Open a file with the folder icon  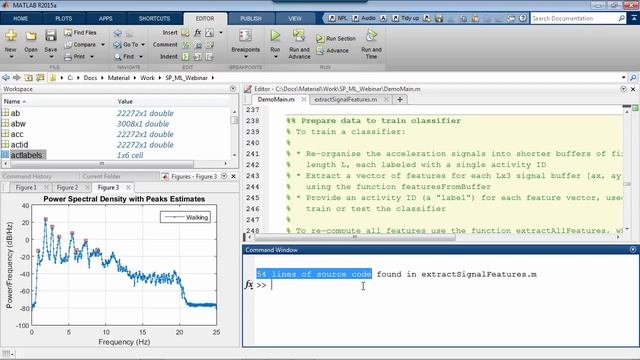pos(31,36)
